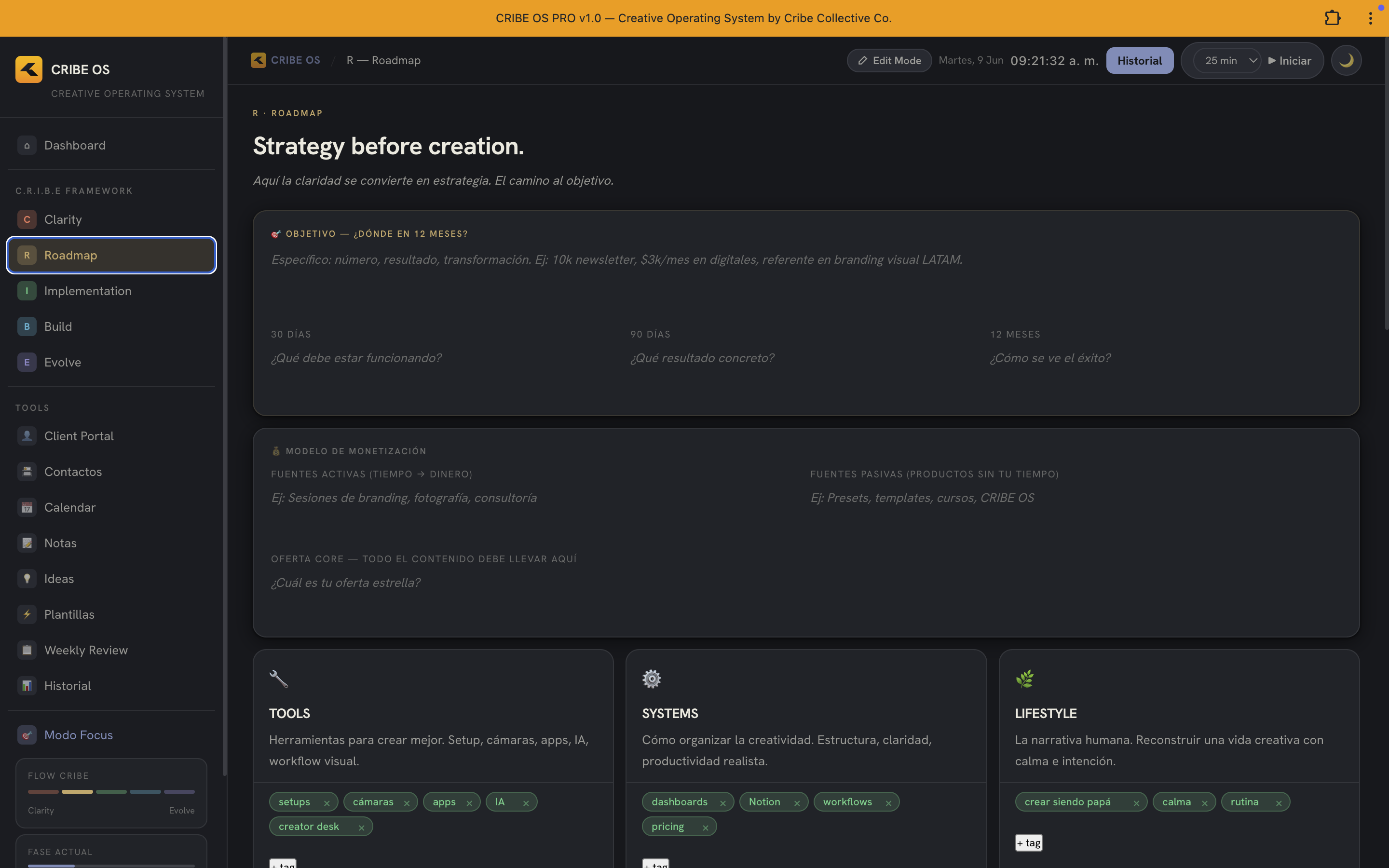Remove the rutina tag

pyautogui.click(x=1278, y=803)
